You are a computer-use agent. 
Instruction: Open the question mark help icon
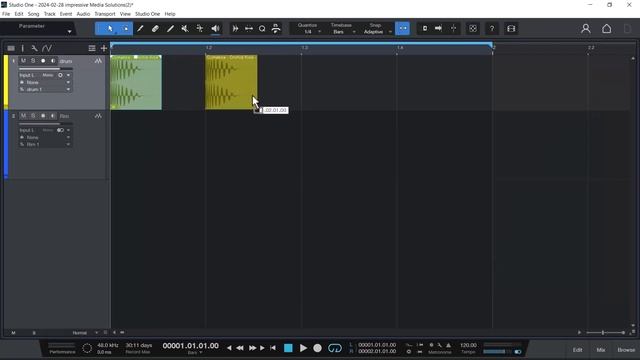click(x=492, y=29)
